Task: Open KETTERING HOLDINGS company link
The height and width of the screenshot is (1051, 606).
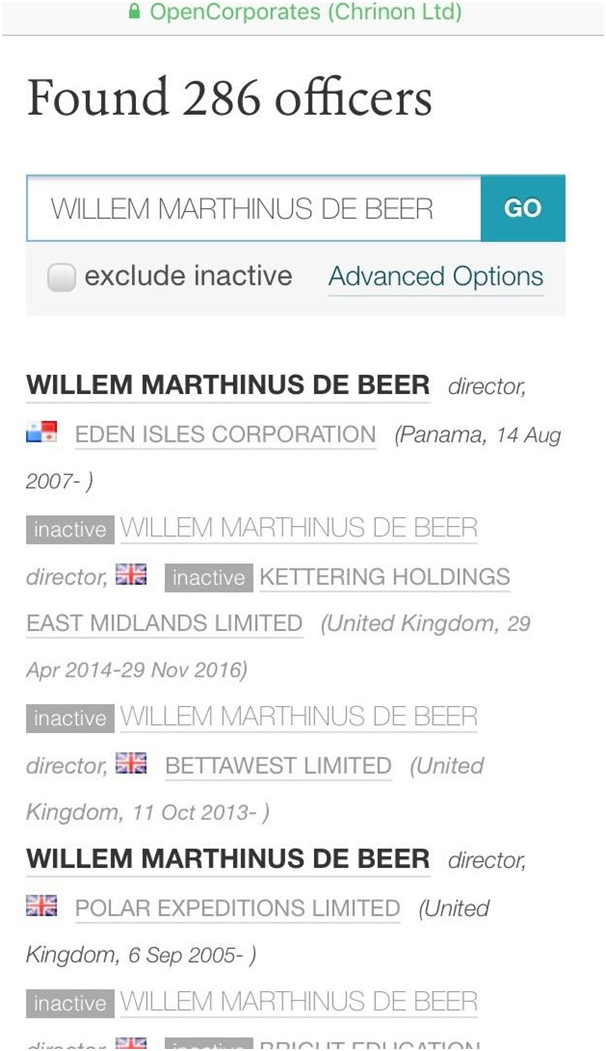Action: point(385,577)
